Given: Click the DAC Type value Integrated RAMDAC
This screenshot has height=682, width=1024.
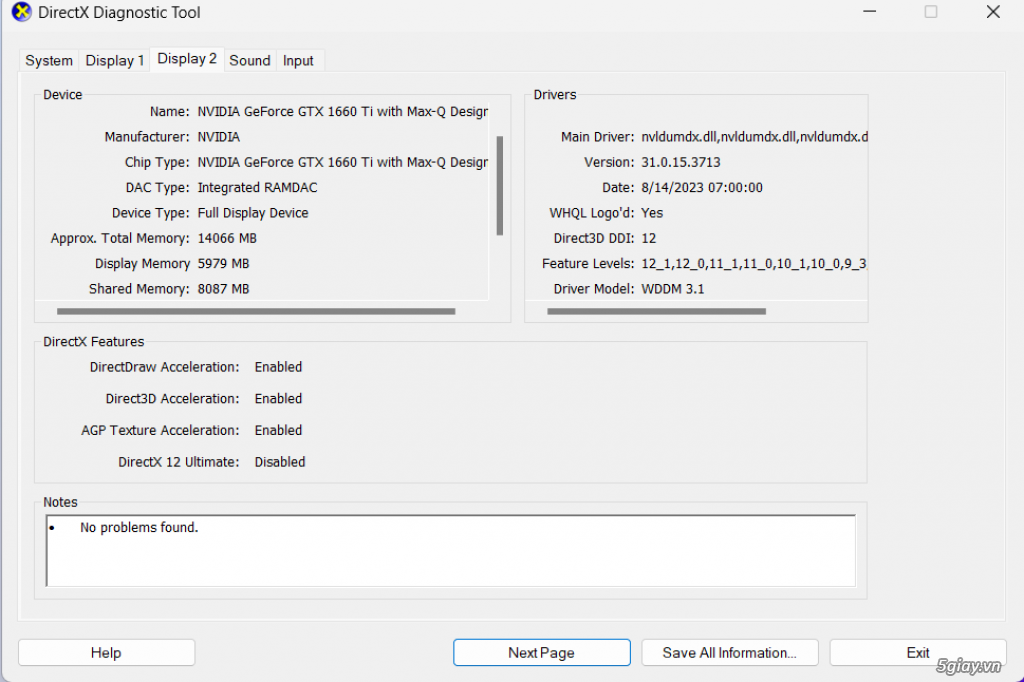Looking at the screenshot, I should tap(257, 187).
